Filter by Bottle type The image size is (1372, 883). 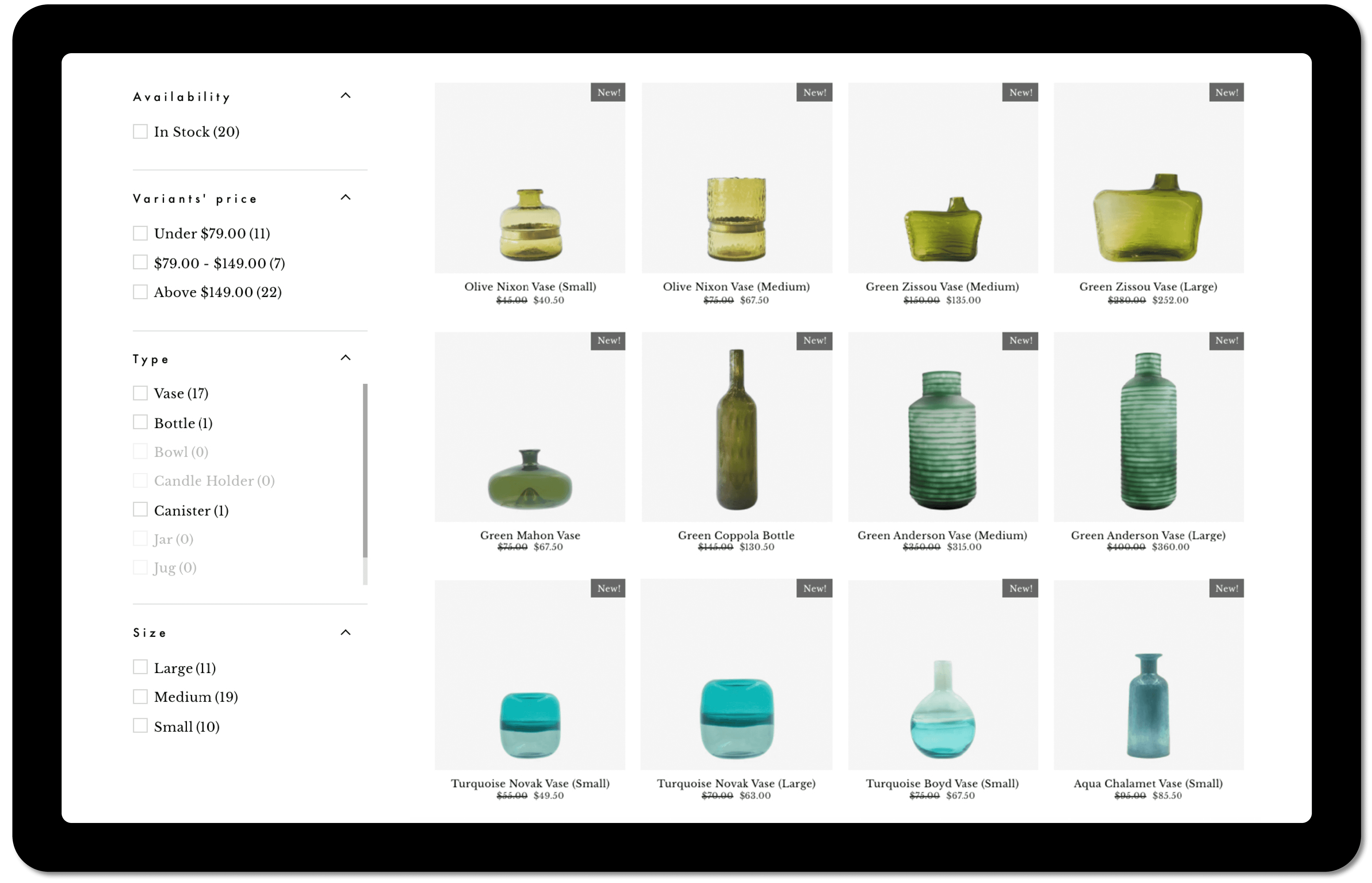click(141, 423)
